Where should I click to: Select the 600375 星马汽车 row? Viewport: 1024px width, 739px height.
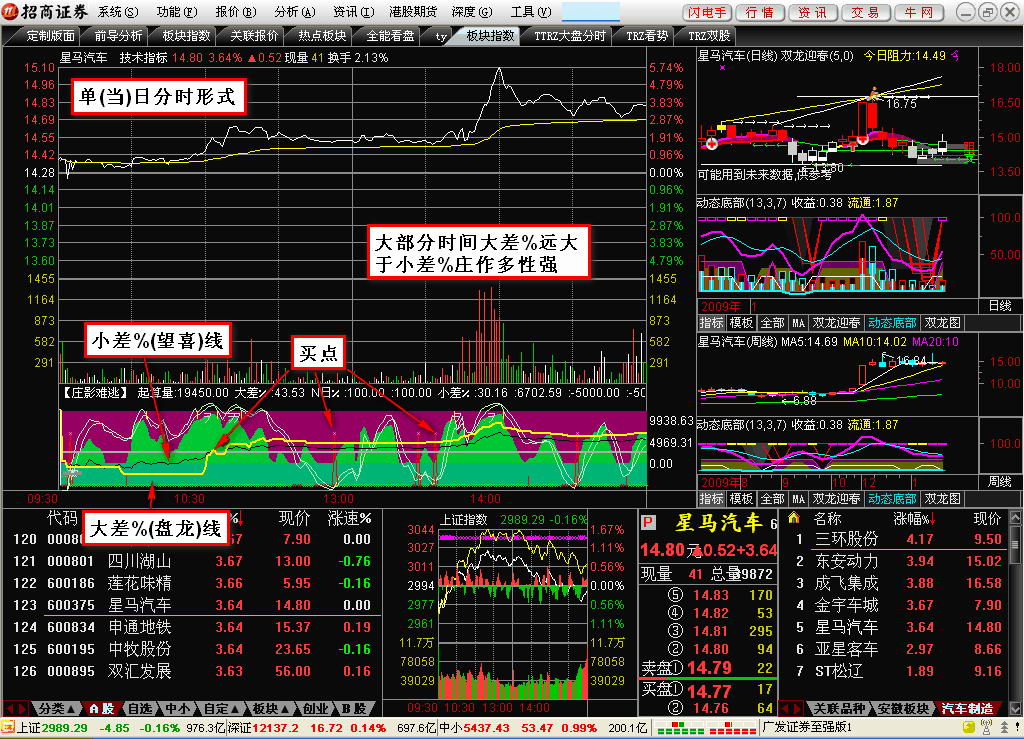pos(192,605)
